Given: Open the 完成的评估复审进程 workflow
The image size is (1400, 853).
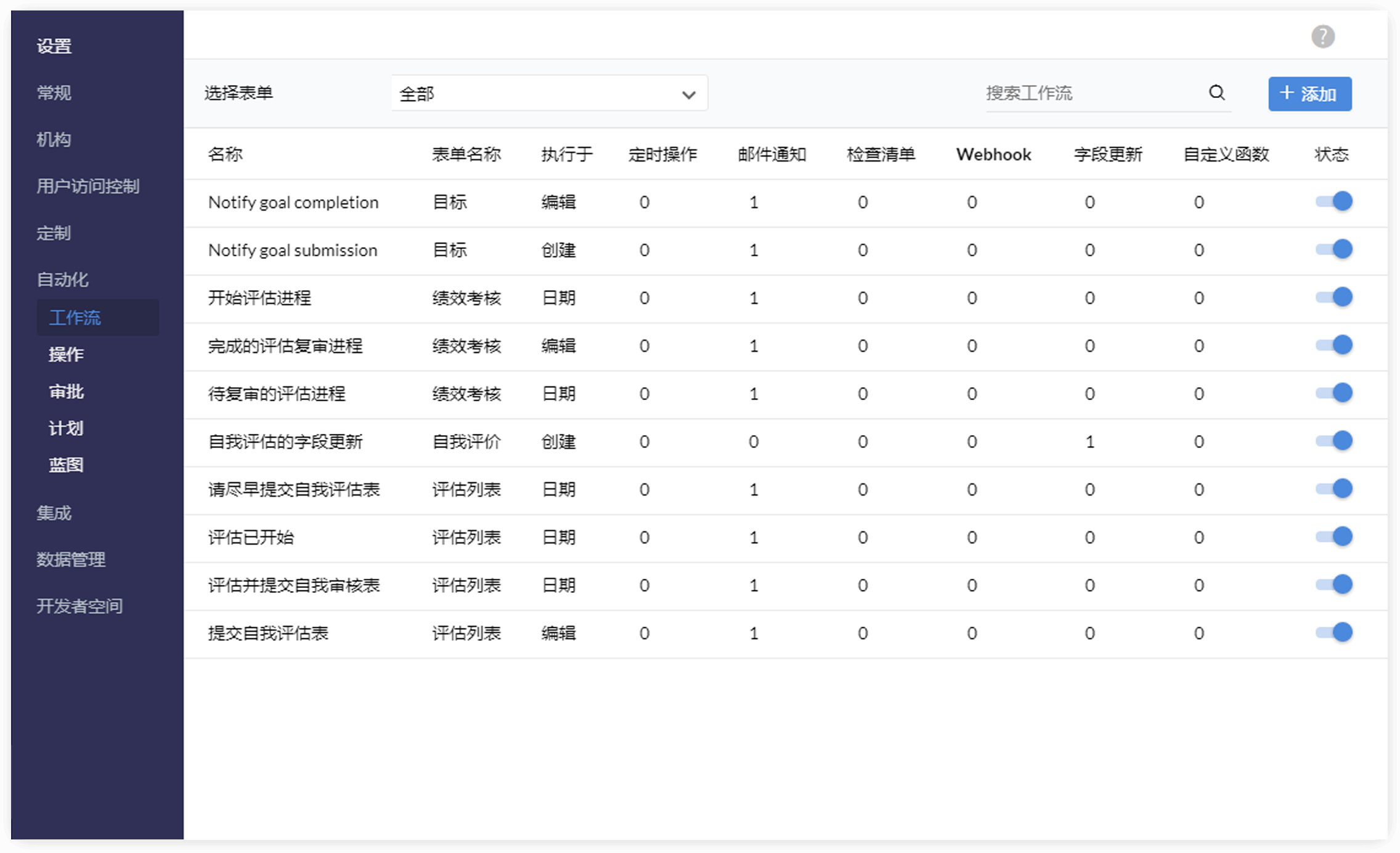Looking at the screenshot, I should coord(285,346).
